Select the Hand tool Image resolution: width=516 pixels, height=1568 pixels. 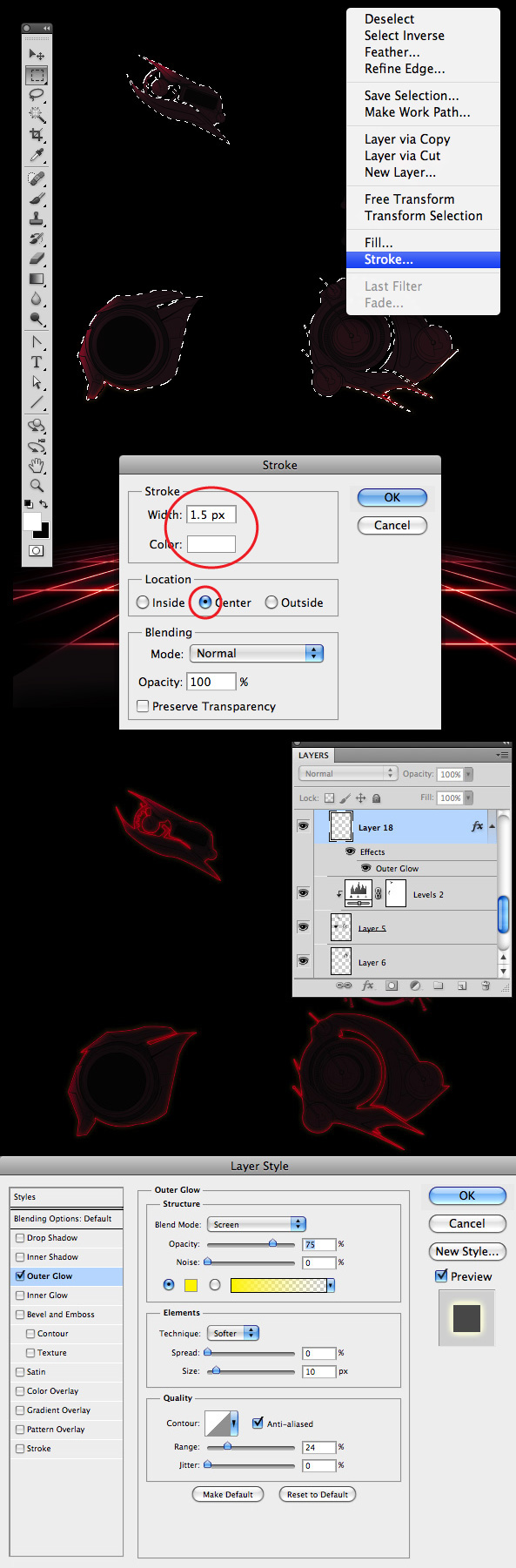click(x=37, y=466)
